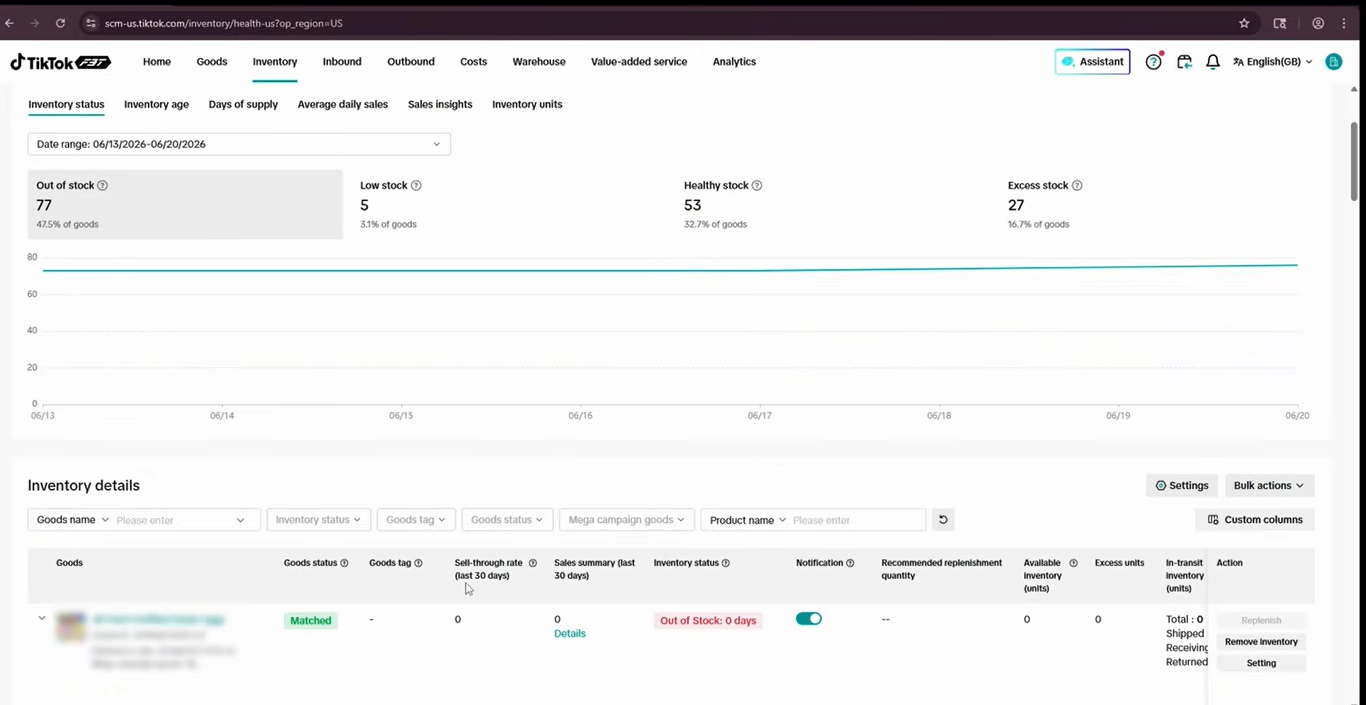Reload the page
This screenshot has height=705, width=1366.
(60, 23)
